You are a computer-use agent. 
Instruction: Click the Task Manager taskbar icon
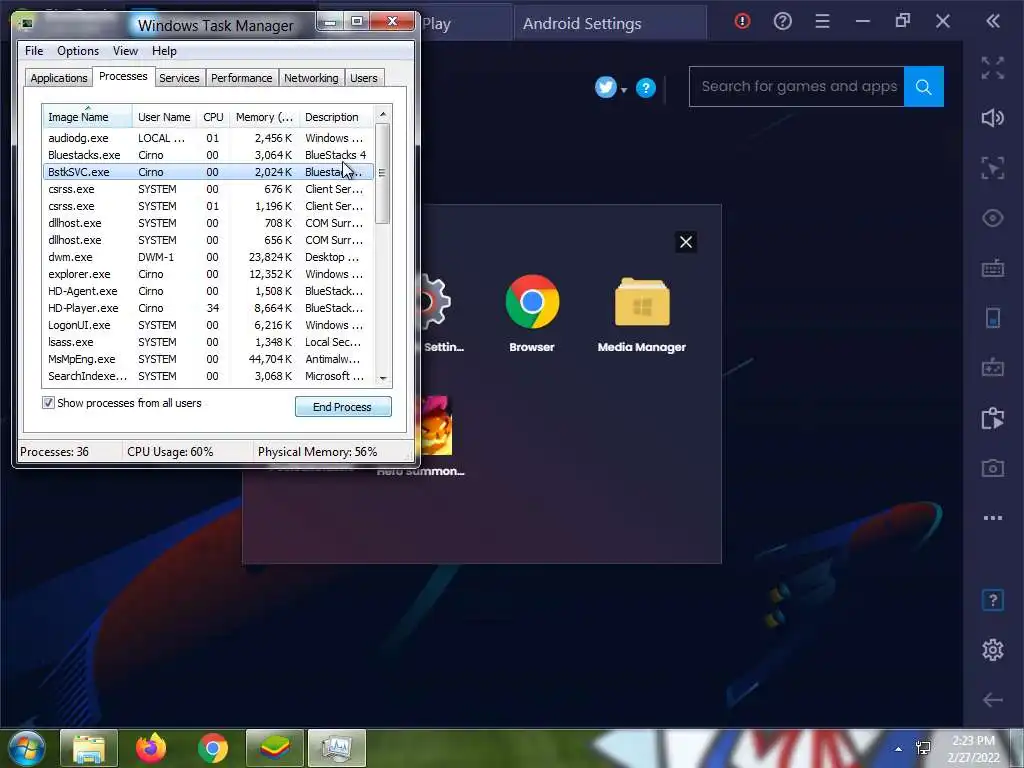pyautogui.click(x=336, y=748)
